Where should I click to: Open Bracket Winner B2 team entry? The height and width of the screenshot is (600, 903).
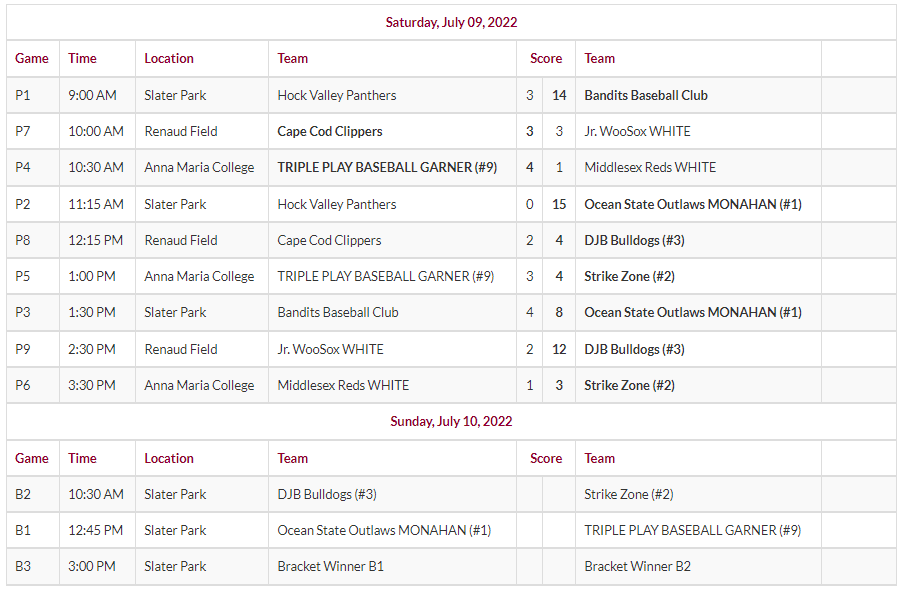(x=637, y=566)
